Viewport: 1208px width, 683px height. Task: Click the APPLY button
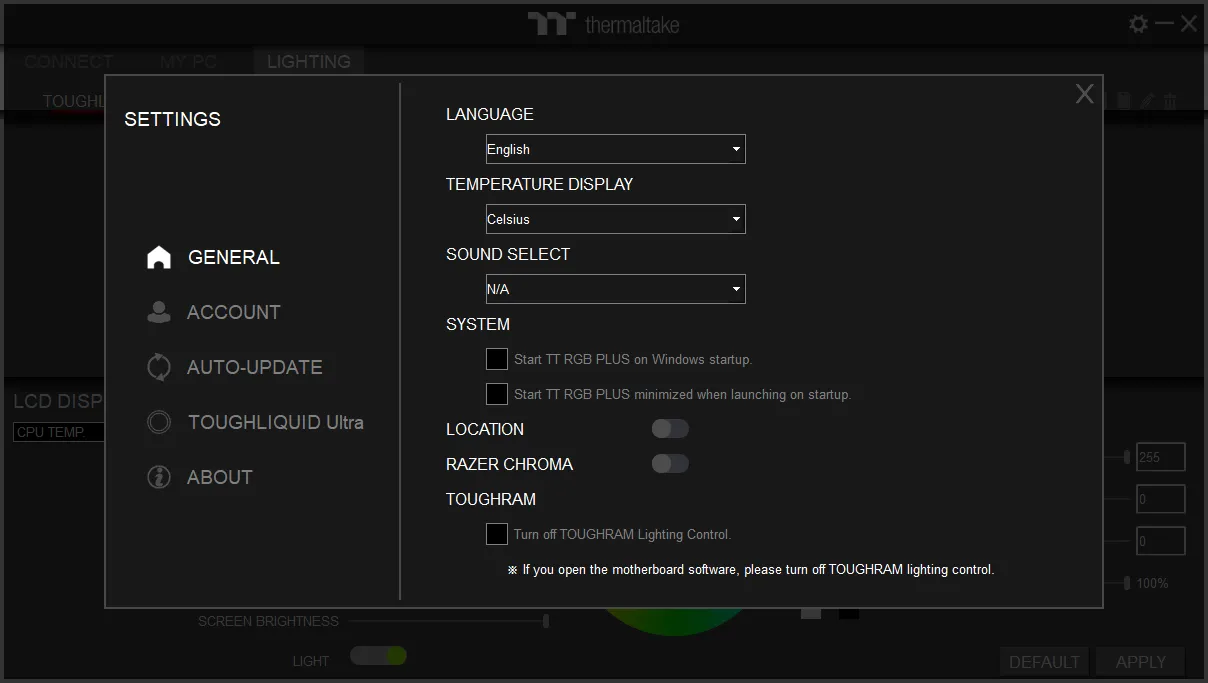tap(1141, 662)
